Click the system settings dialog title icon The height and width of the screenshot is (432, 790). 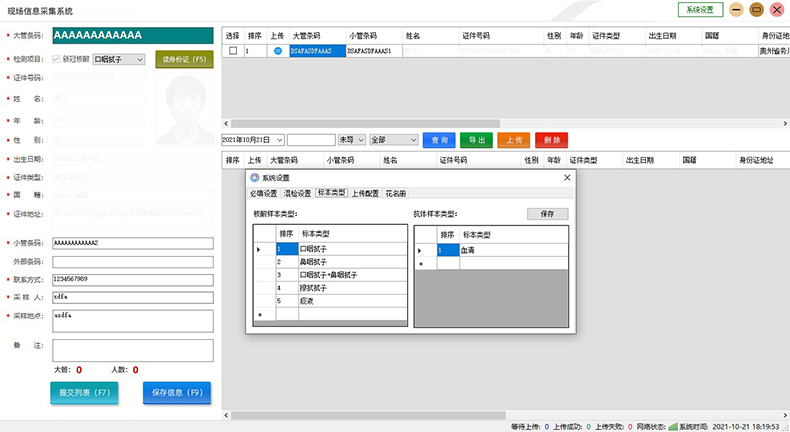[254, 177]
